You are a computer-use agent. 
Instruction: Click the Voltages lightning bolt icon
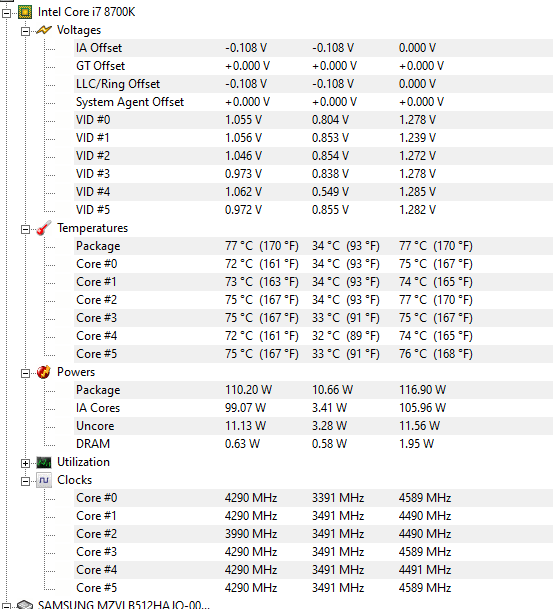pos(43,30)
